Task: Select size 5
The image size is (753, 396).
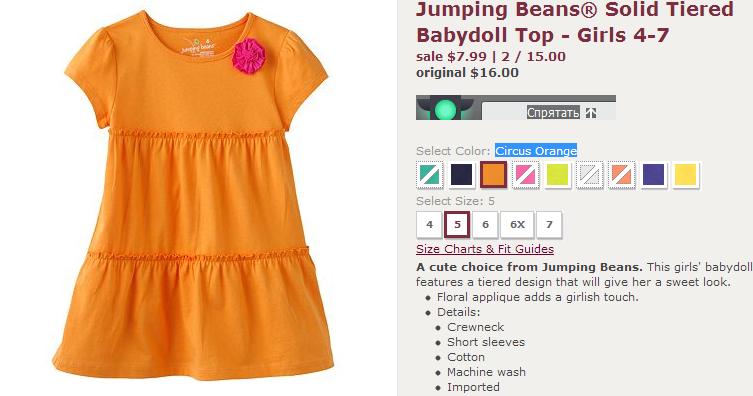Action: coord(457,225)
